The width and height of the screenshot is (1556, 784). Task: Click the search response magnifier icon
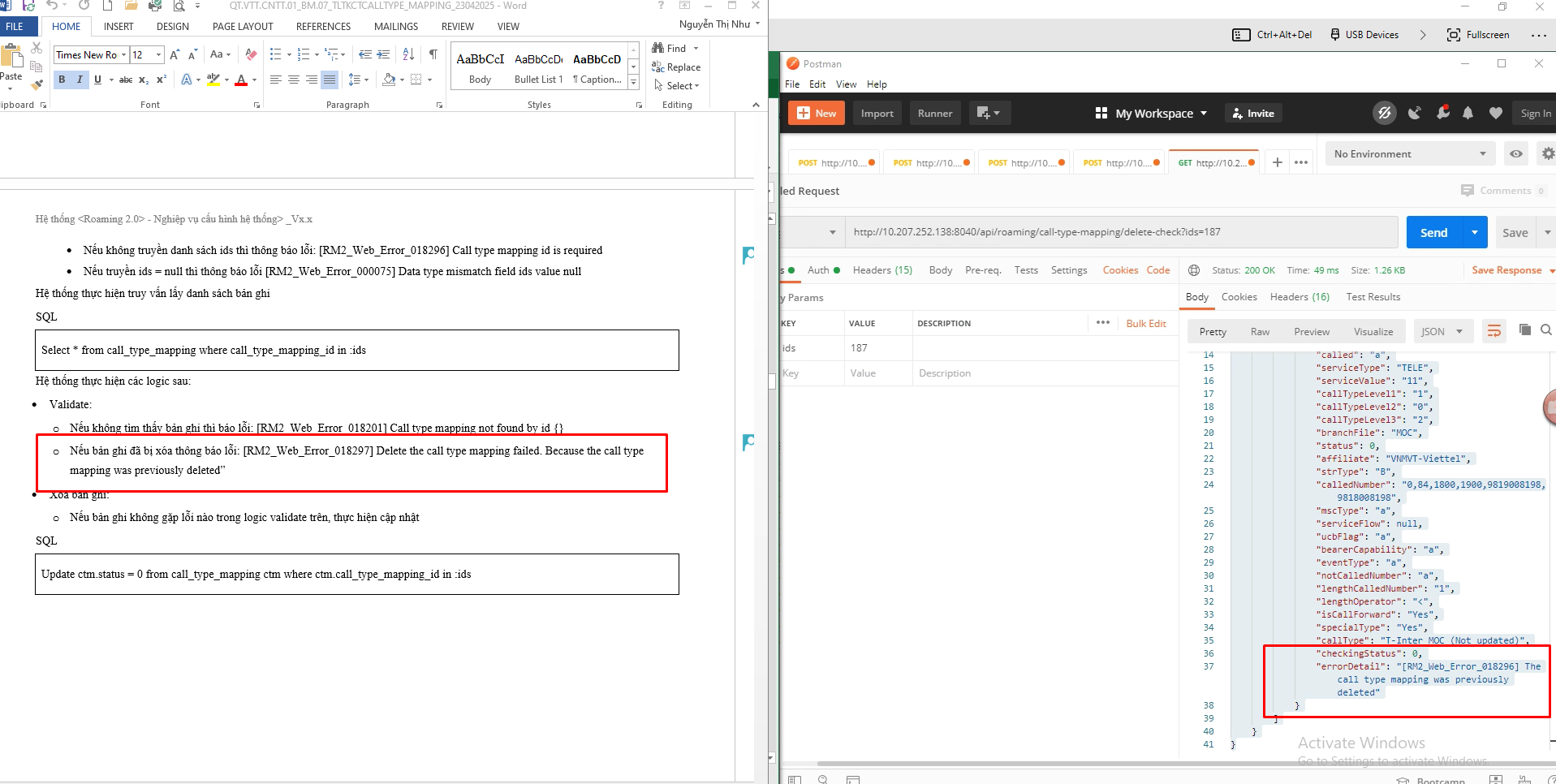1545,330
